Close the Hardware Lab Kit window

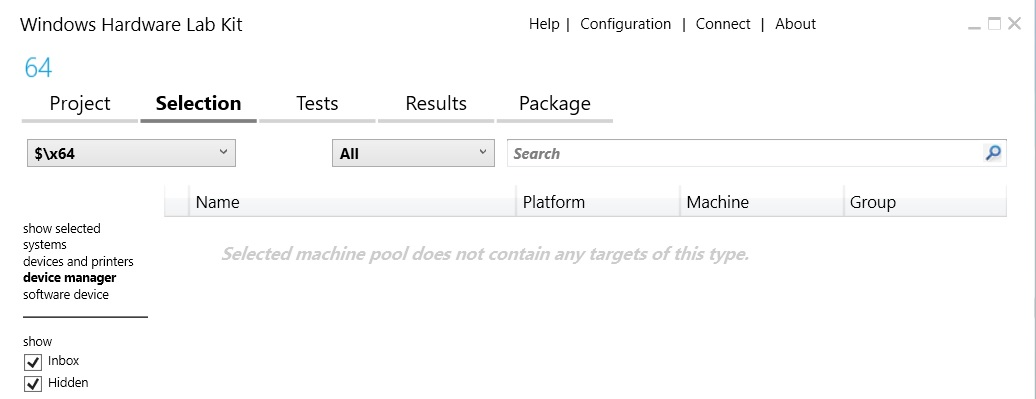1014,24
